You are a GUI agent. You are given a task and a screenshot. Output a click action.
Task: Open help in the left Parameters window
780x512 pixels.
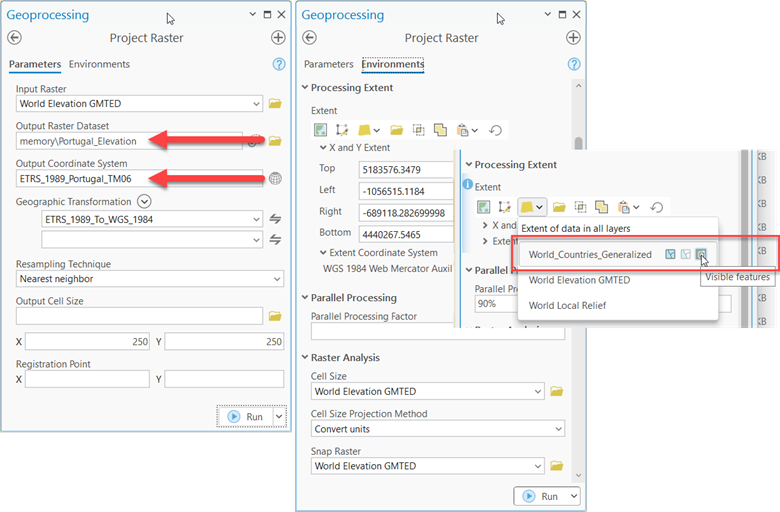click(279, 64)
